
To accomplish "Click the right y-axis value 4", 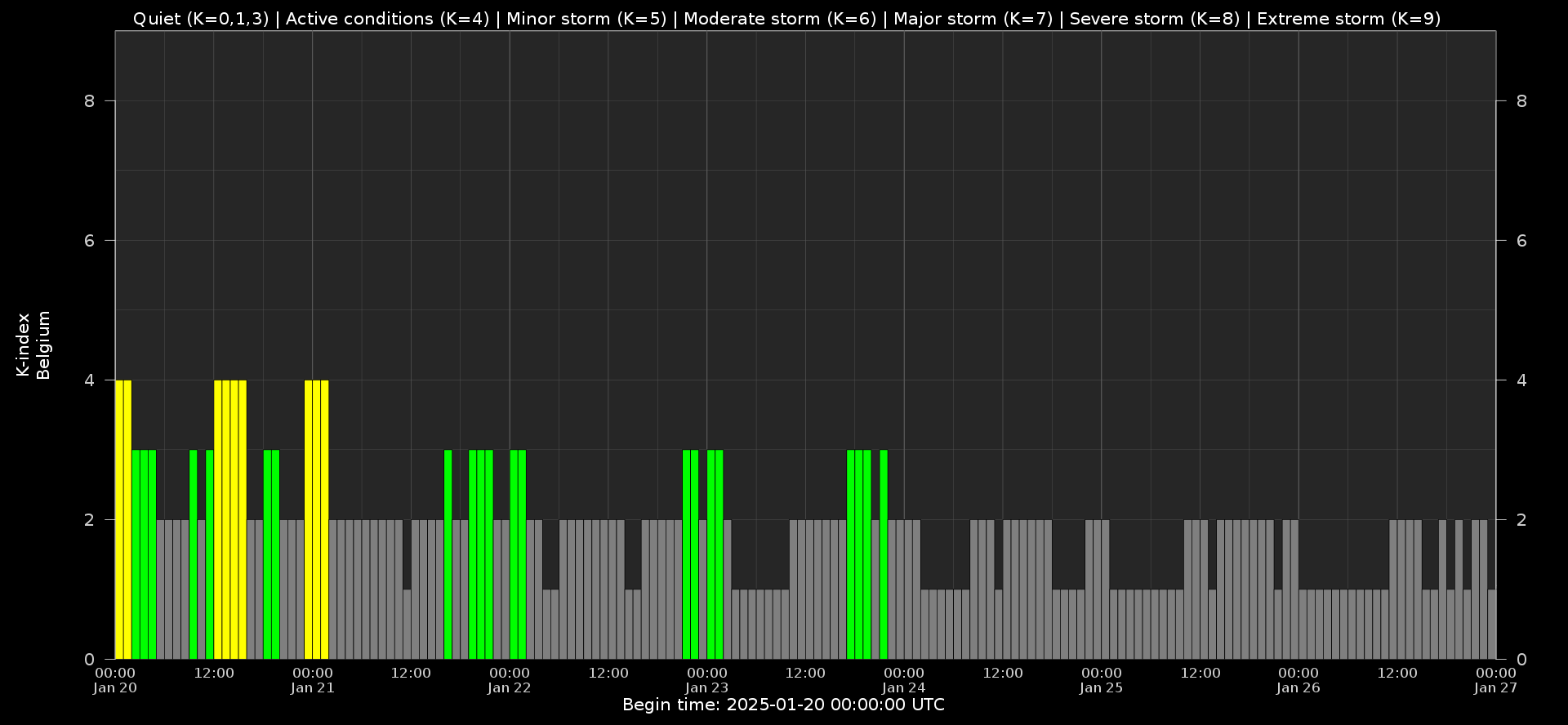I will [x=1521, y=380].
